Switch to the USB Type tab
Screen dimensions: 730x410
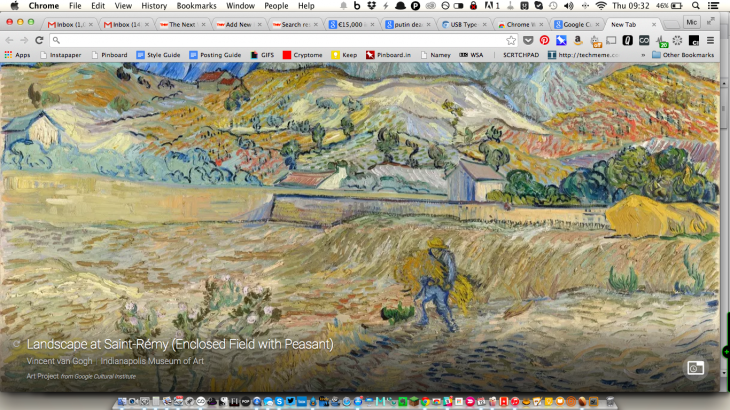(466, 23)
